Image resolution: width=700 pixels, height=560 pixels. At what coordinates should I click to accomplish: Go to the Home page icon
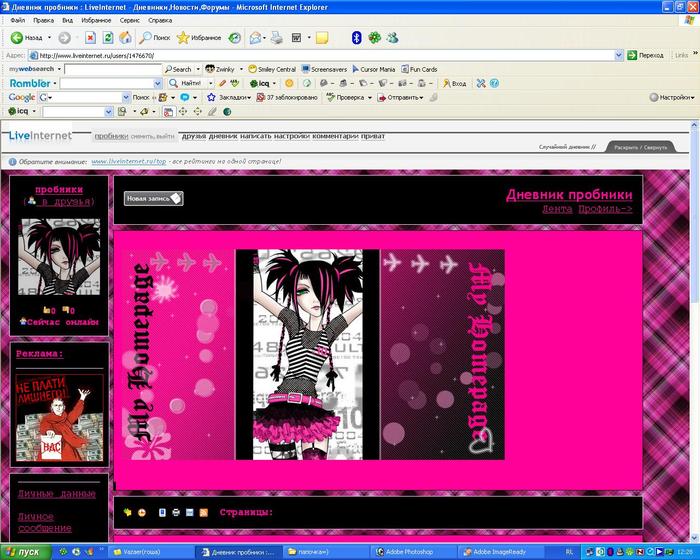click(125, 38)
